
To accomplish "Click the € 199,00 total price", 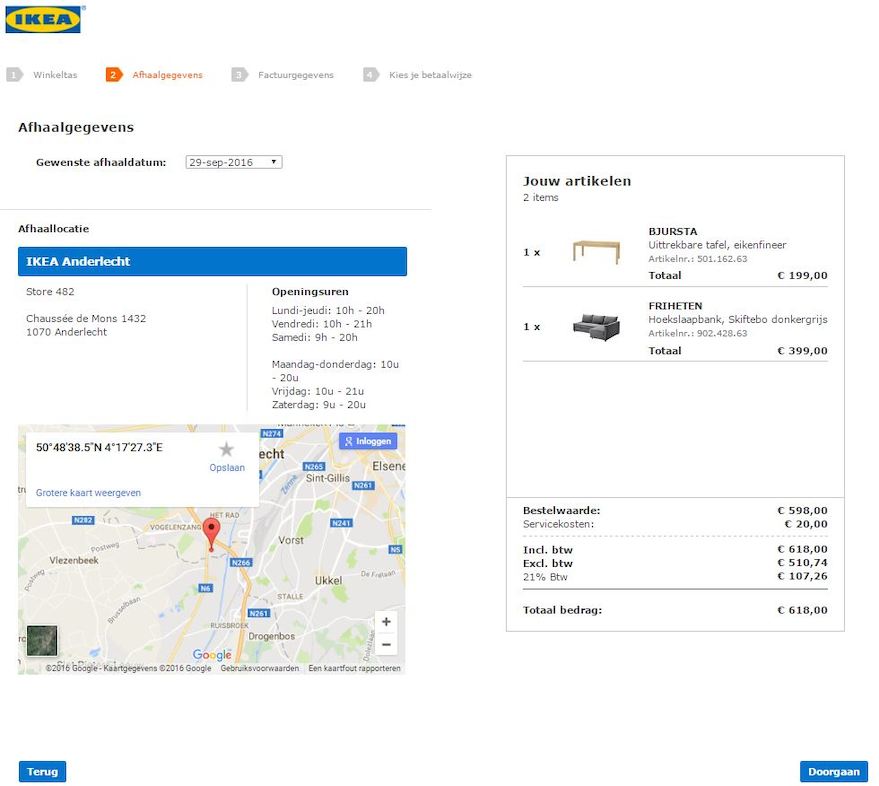I will click(802, 275).
